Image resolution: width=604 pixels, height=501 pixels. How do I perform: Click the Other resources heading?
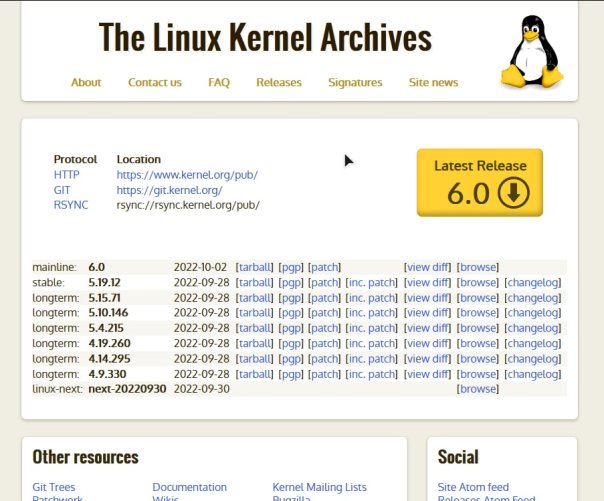(x=86, y=457)
